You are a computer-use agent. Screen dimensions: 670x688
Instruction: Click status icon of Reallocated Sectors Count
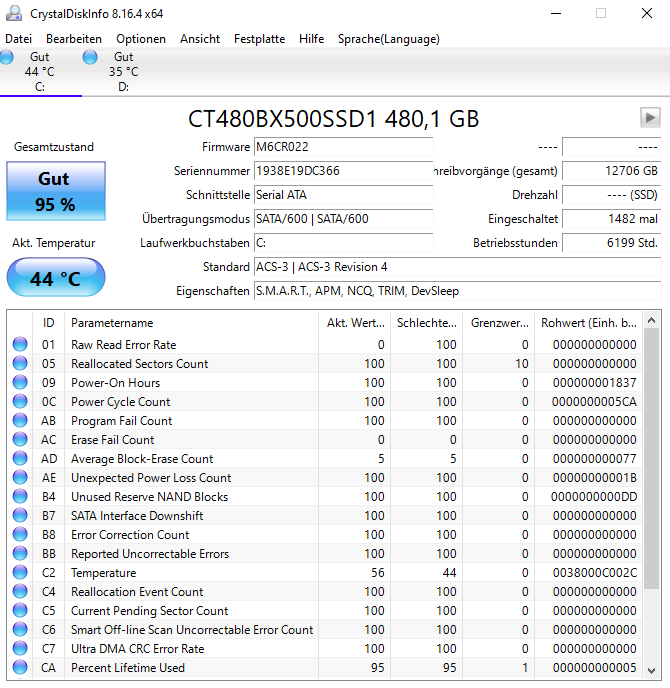(x=20, y=363)
